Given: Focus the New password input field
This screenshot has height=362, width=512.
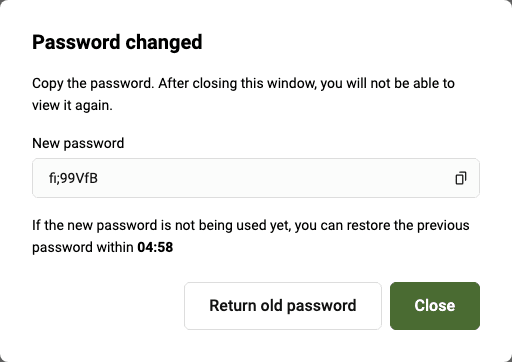Looking at the screenshot, I should tap(256, 178).
